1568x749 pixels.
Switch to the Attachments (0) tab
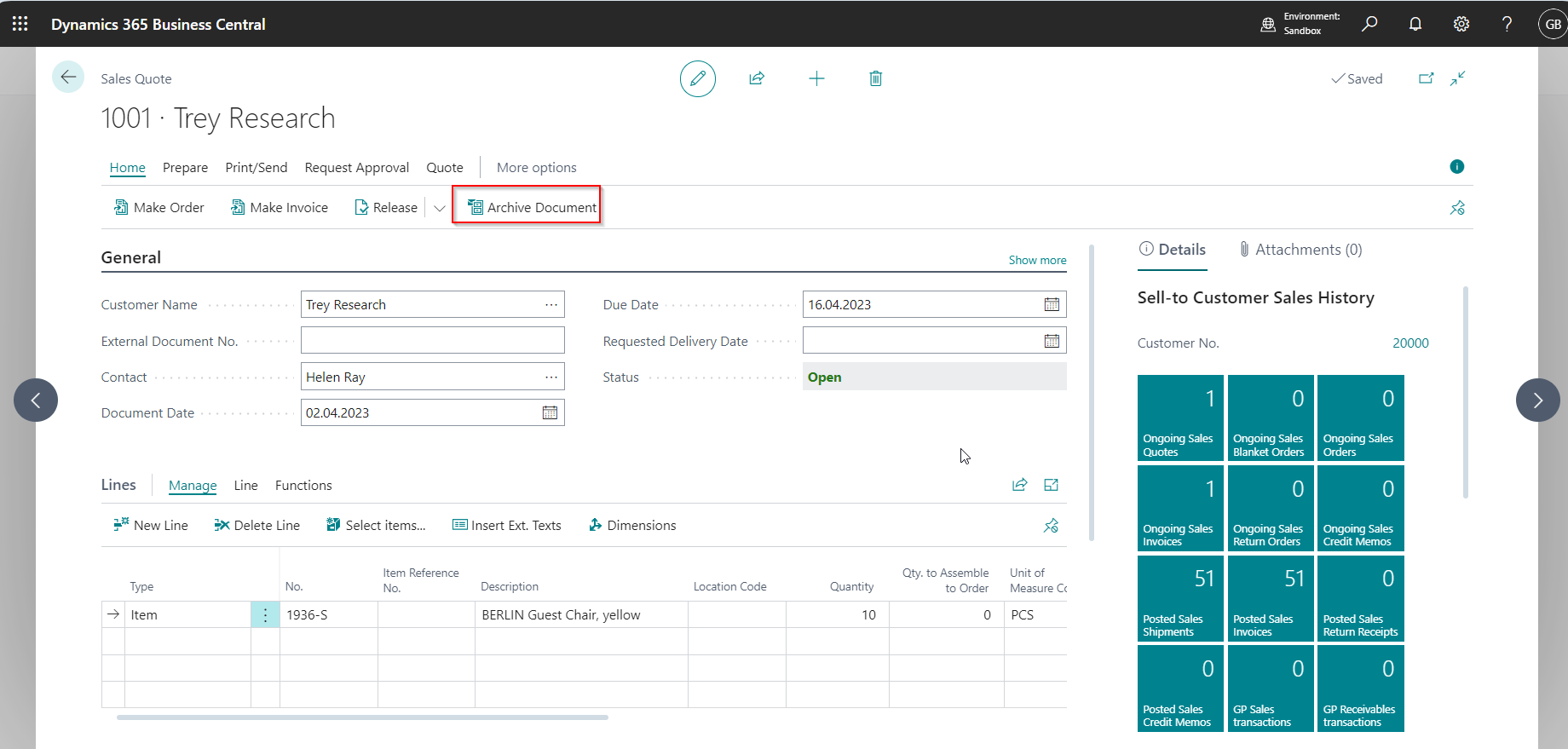pyautogui.click(x=1300, y=250)
